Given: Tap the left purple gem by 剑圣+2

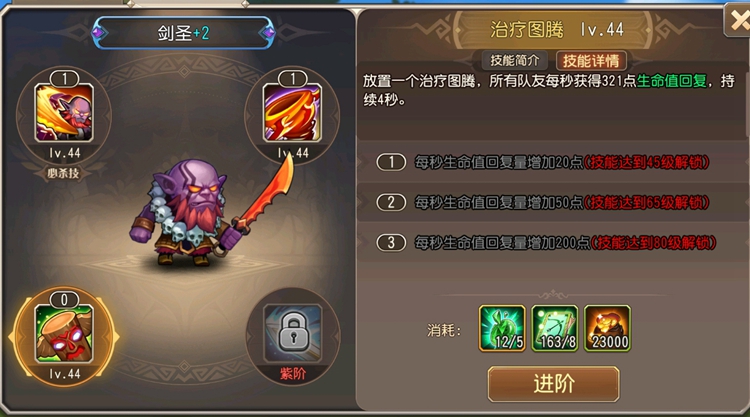Looking at the screenshot, I should (x=99, y=33).
